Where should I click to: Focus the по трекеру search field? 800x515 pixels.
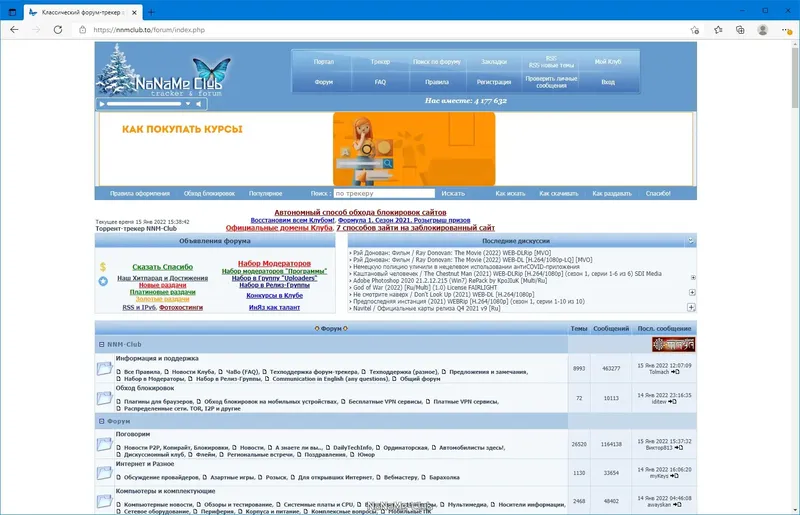tap(384, 193)
